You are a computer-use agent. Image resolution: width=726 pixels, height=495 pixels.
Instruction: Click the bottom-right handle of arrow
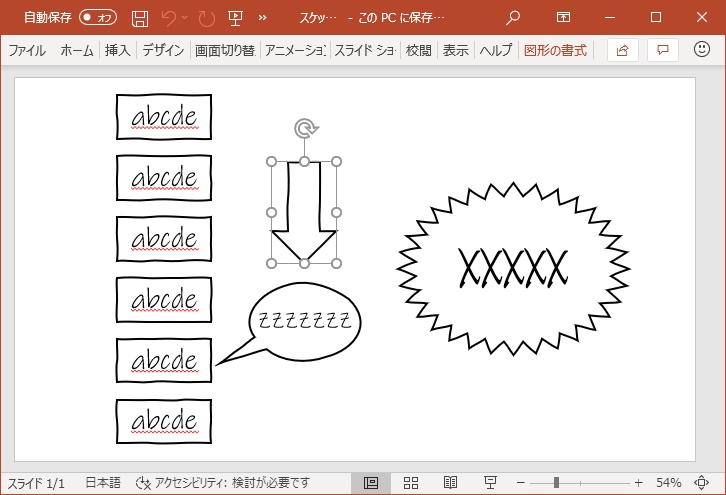[337, 263]
